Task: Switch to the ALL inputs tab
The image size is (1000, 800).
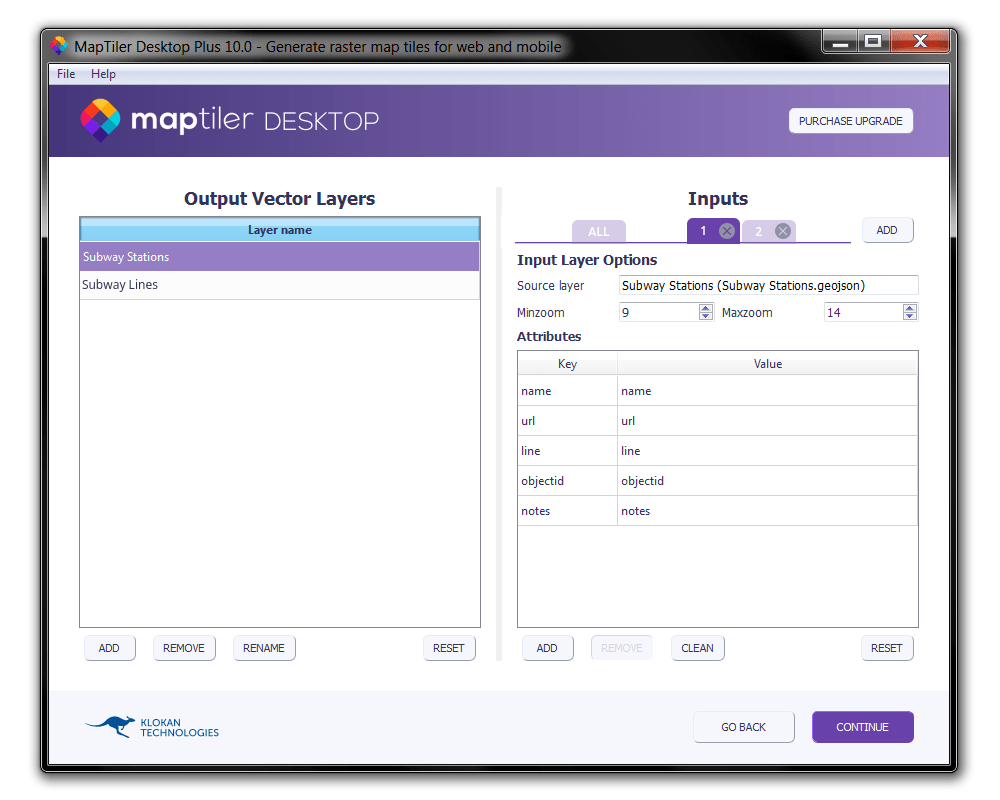Action: click(x=598, y=230)
